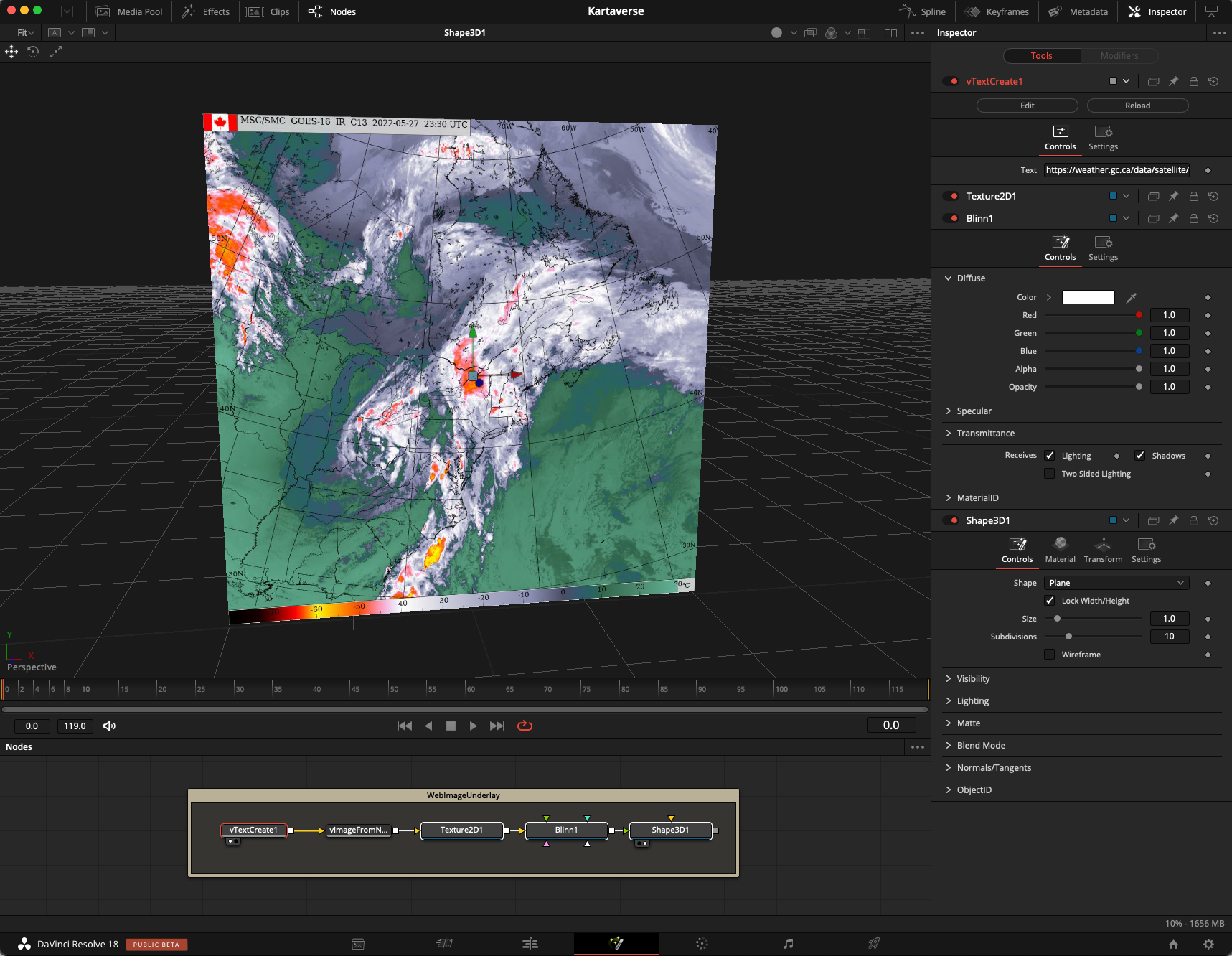Switch to the Fusion page
This screenshot has height=956, width=1232.
tap(616, 944)
